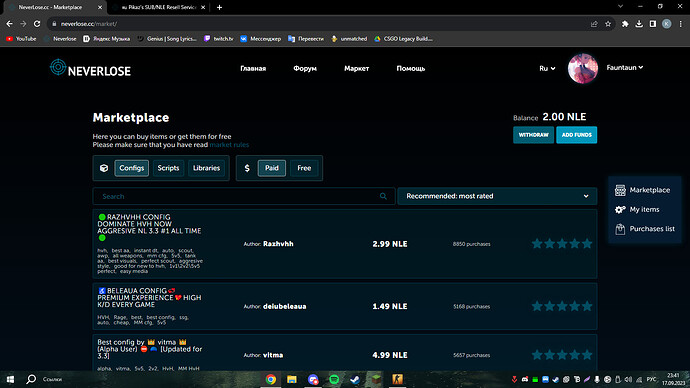This screenshot has width=690, height=388.
Task: Open Steam from the taskbar
Action: tap(355, 379)
